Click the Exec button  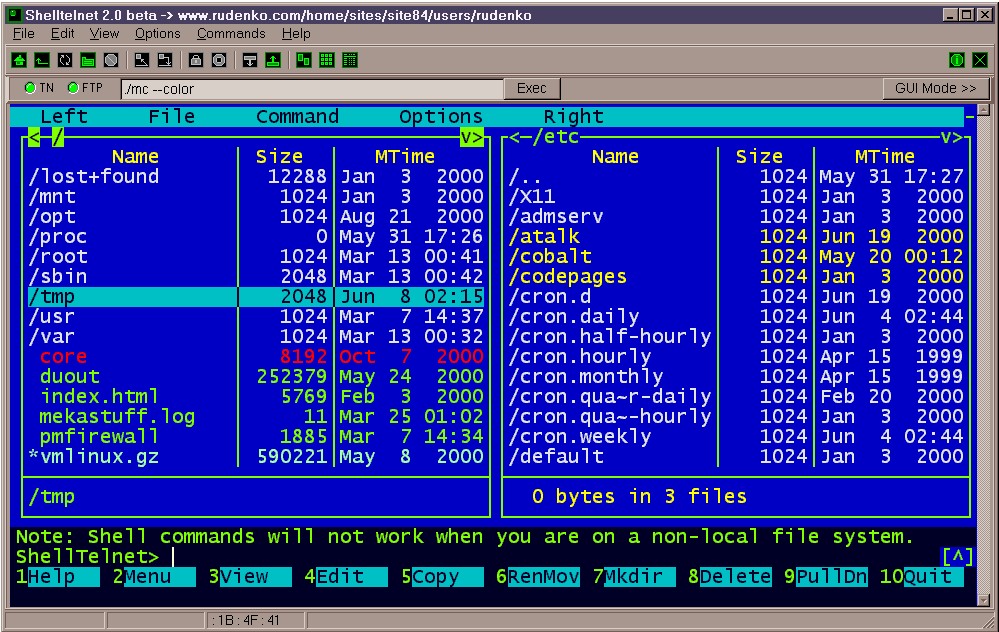(x=532, y=89)
